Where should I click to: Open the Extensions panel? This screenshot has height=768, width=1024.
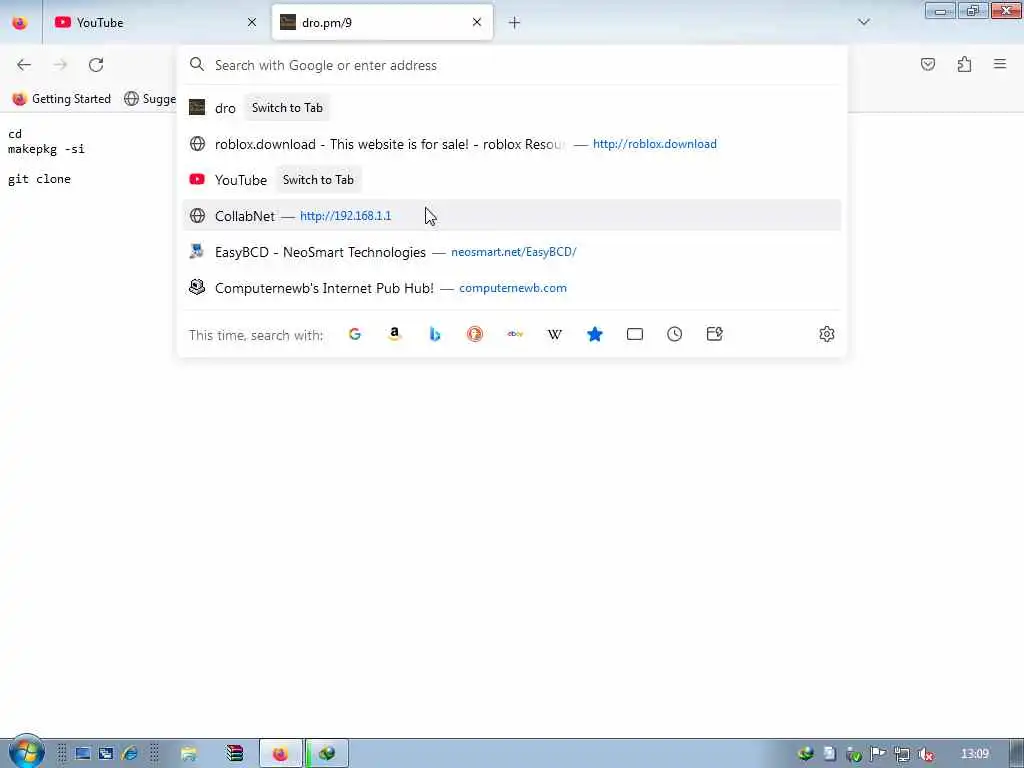coord(964,64)
